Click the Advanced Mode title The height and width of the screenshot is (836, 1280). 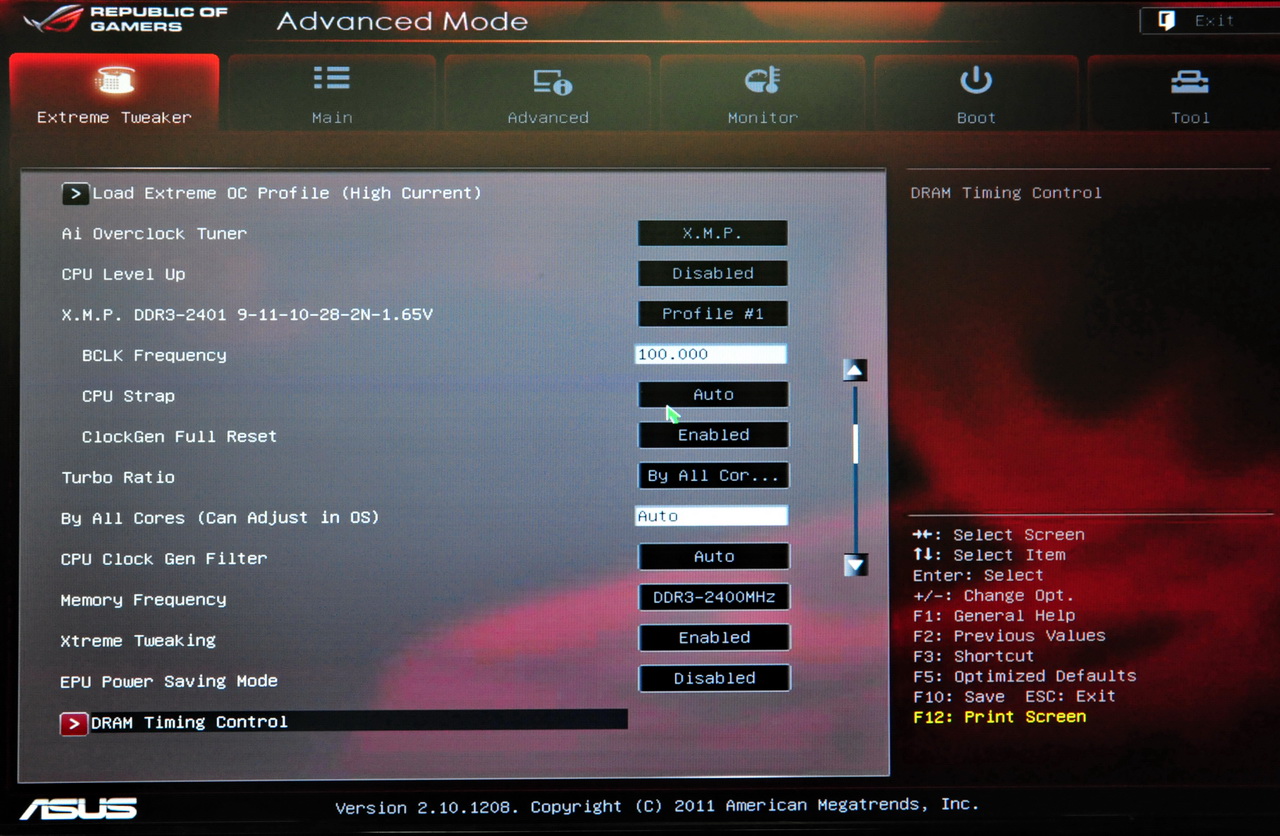pyautogui.click(x=402, y=21)
